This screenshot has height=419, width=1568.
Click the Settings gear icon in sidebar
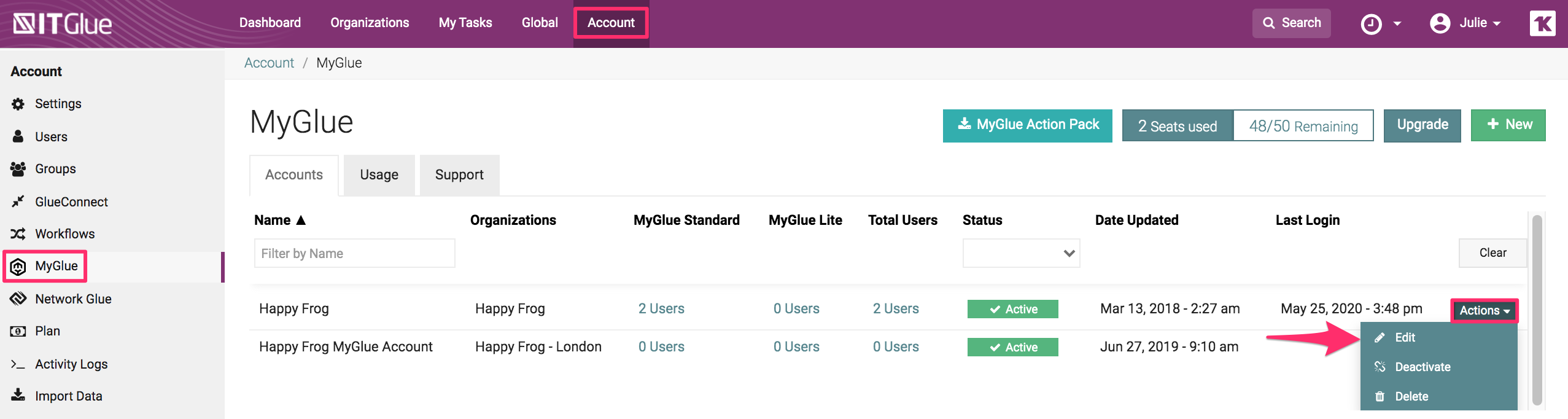point(18,104)
